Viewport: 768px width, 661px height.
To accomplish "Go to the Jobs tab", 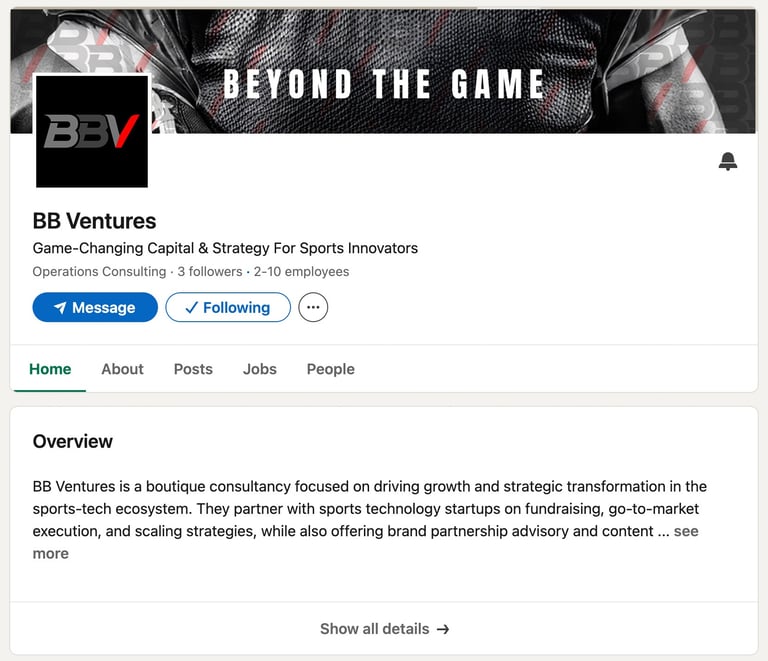I will (x=259, y=369).
